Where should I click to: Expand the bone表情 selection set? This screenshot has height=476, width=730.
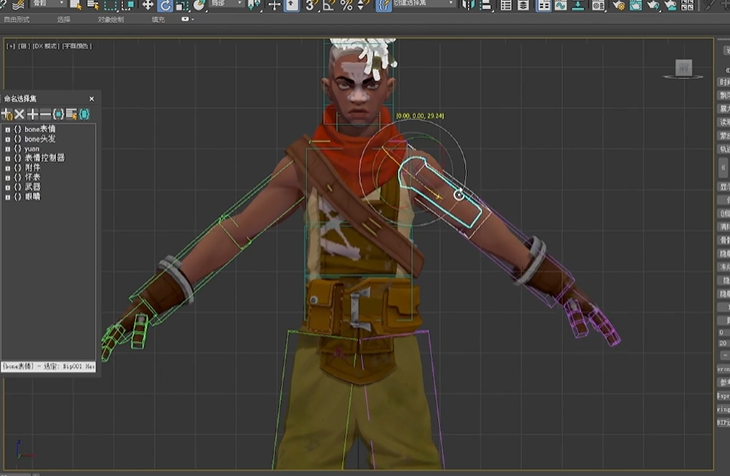click(7, 130)
